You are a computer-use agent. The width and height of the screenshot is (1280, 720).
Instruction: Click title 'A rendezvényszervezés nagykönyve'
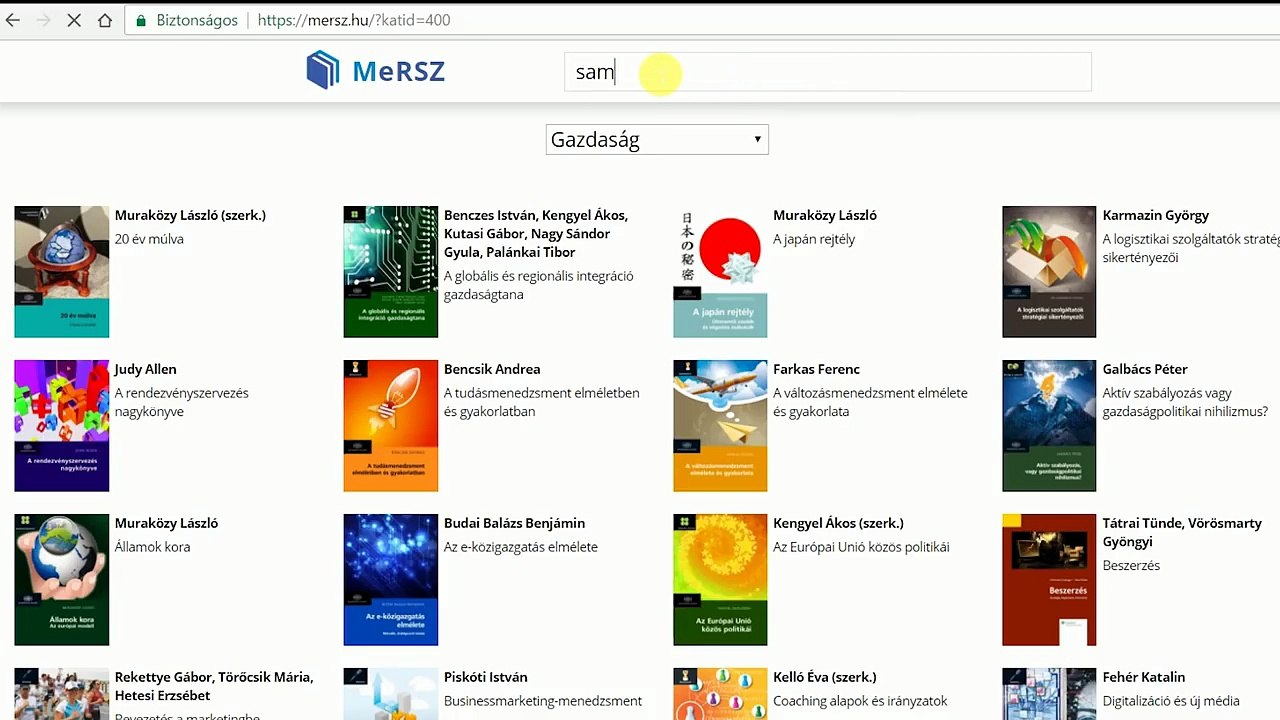coord(181,402)
